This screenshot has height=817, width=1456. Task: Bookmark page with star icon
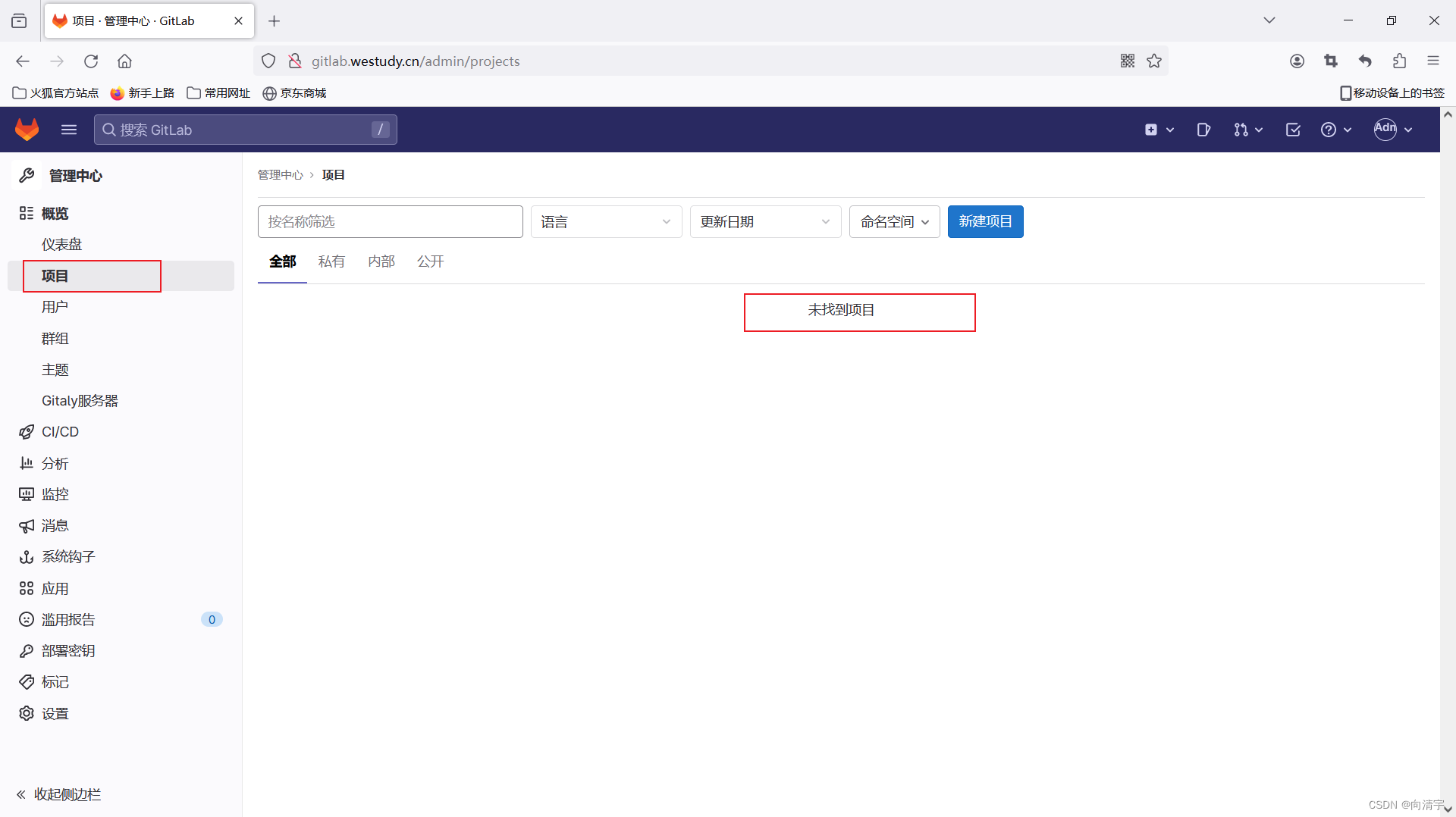1154,61
